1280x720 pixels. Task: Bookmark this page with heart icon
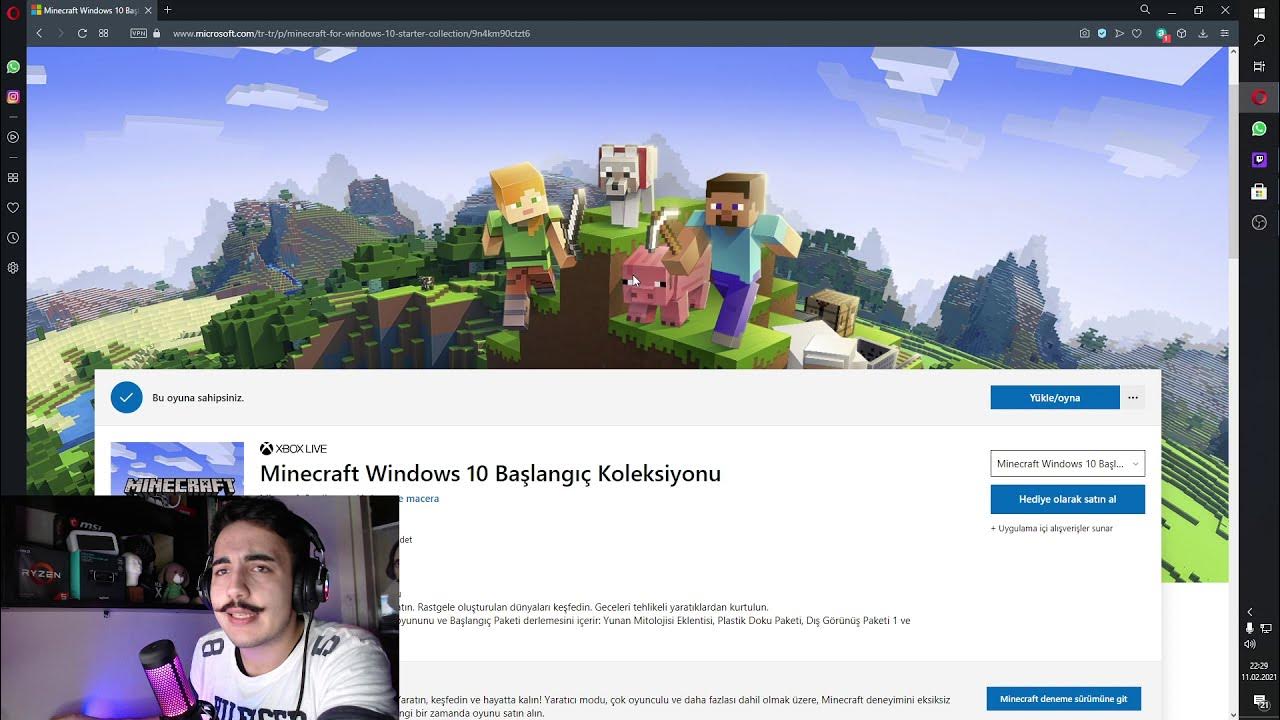1137,33
